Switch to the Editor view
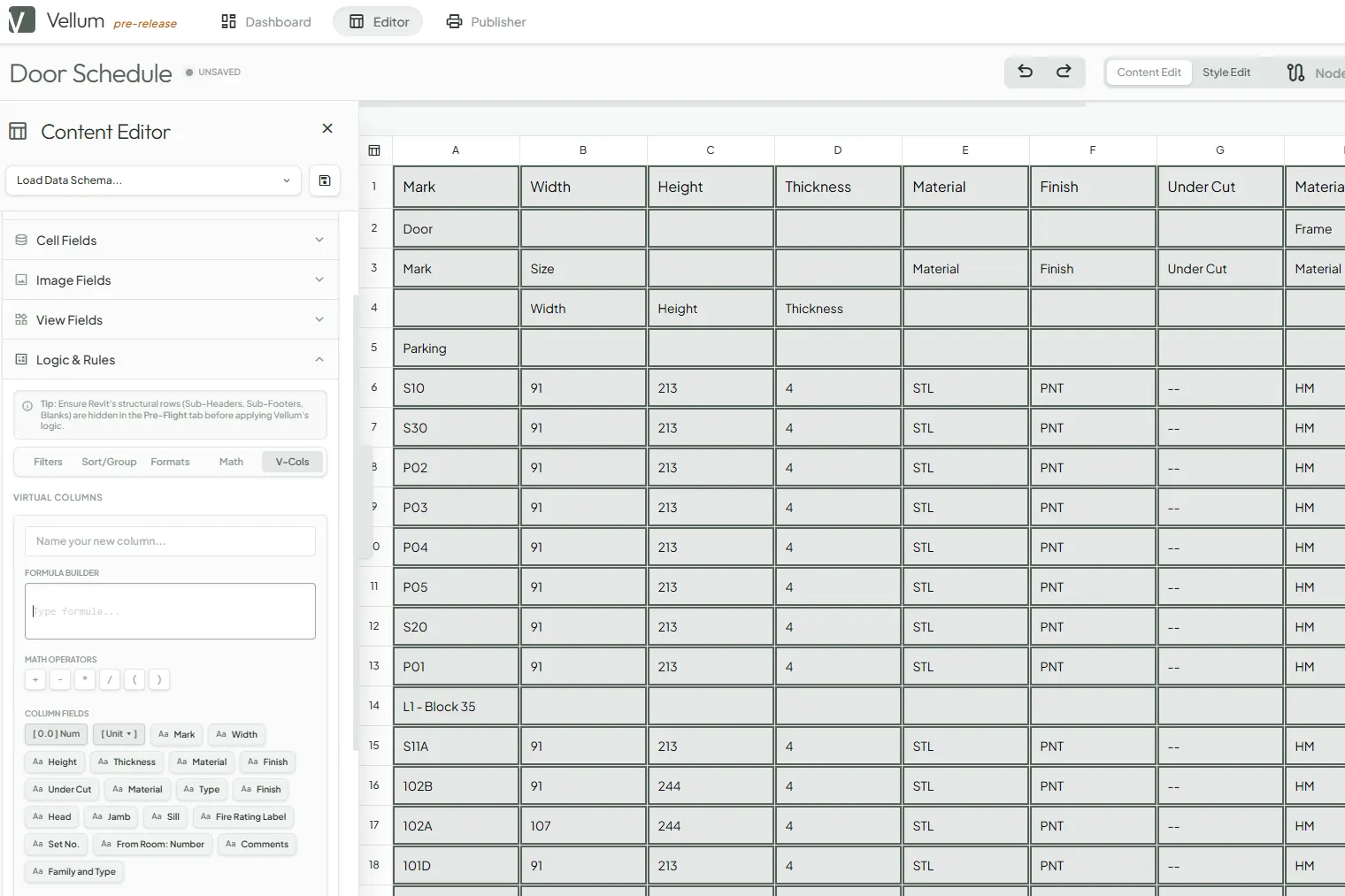This screenshot has height=896, width=1345. point(378,21)
